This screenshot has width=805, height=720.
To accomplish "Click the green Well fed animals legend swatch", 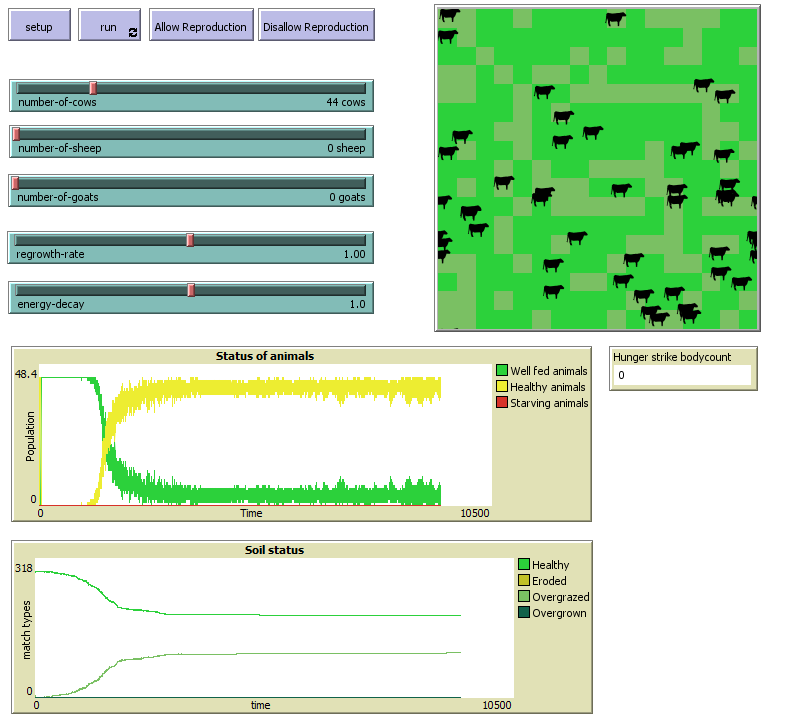I will [502, 371].
